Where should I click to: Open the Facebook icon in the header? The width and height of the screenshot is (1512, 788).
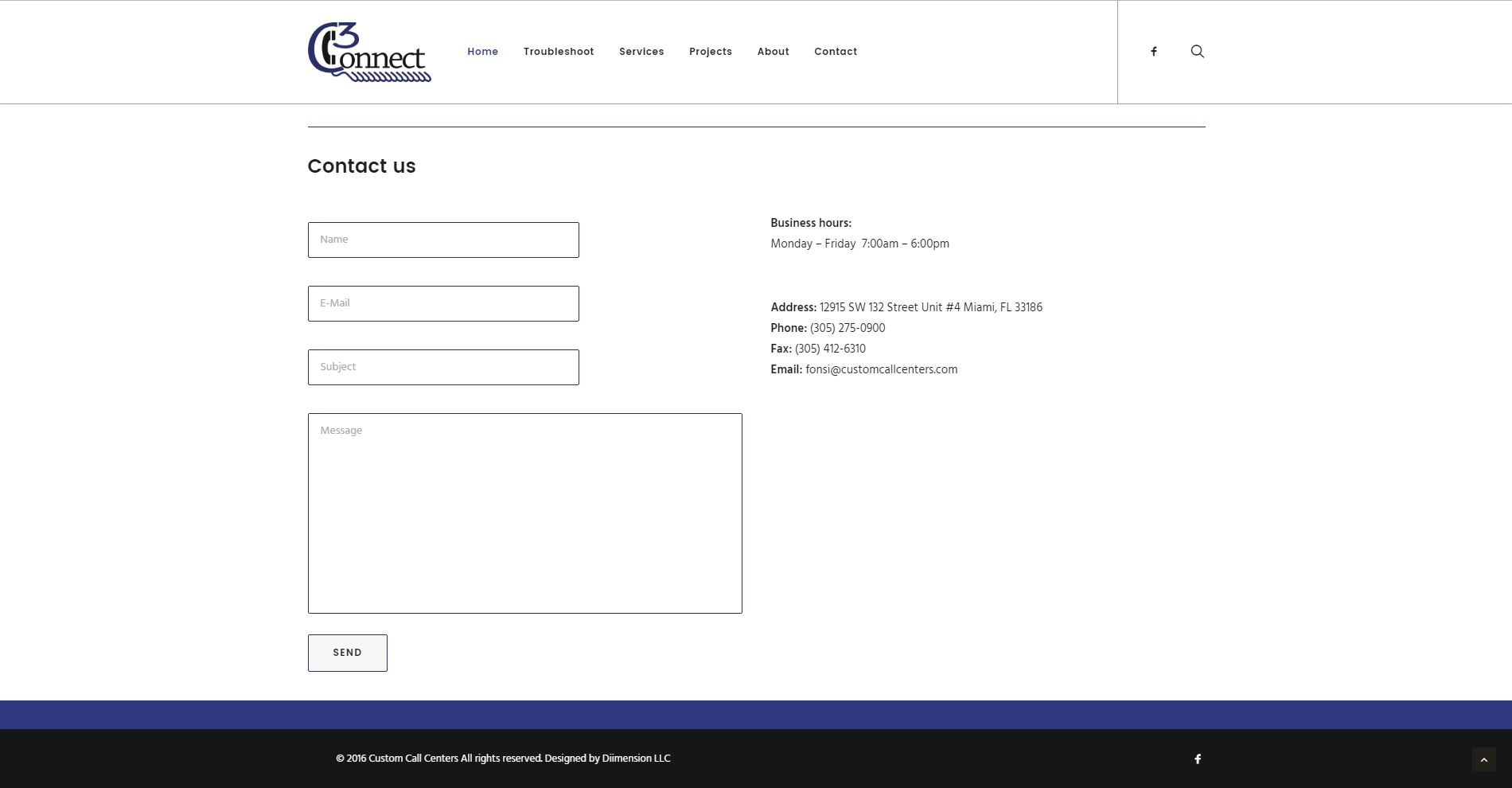click(1153, 52)
